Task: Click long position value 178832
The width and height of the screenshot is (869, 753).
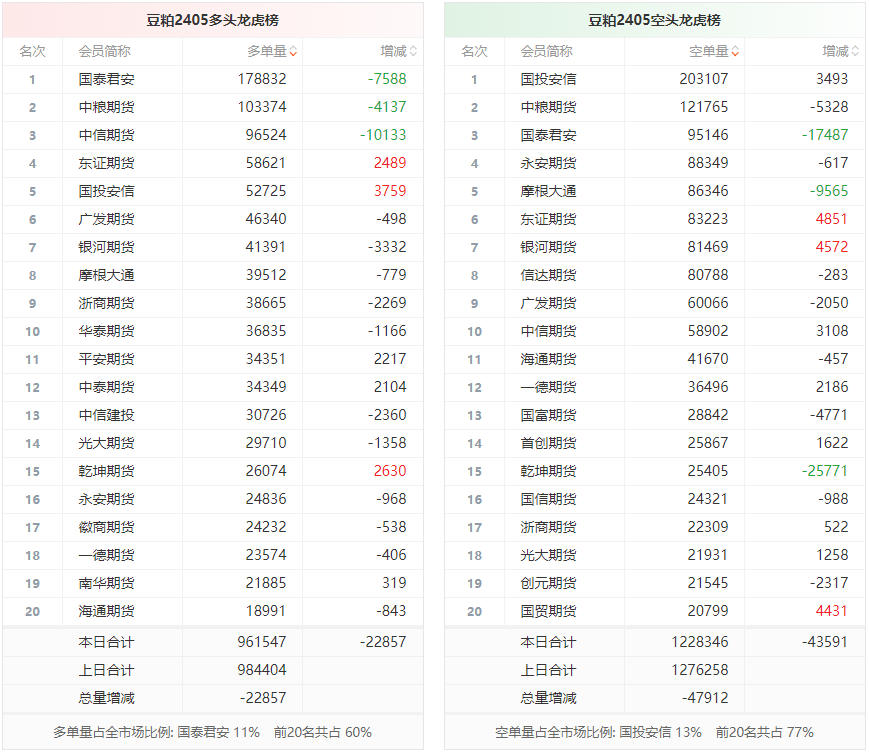Action: [262, 79]
